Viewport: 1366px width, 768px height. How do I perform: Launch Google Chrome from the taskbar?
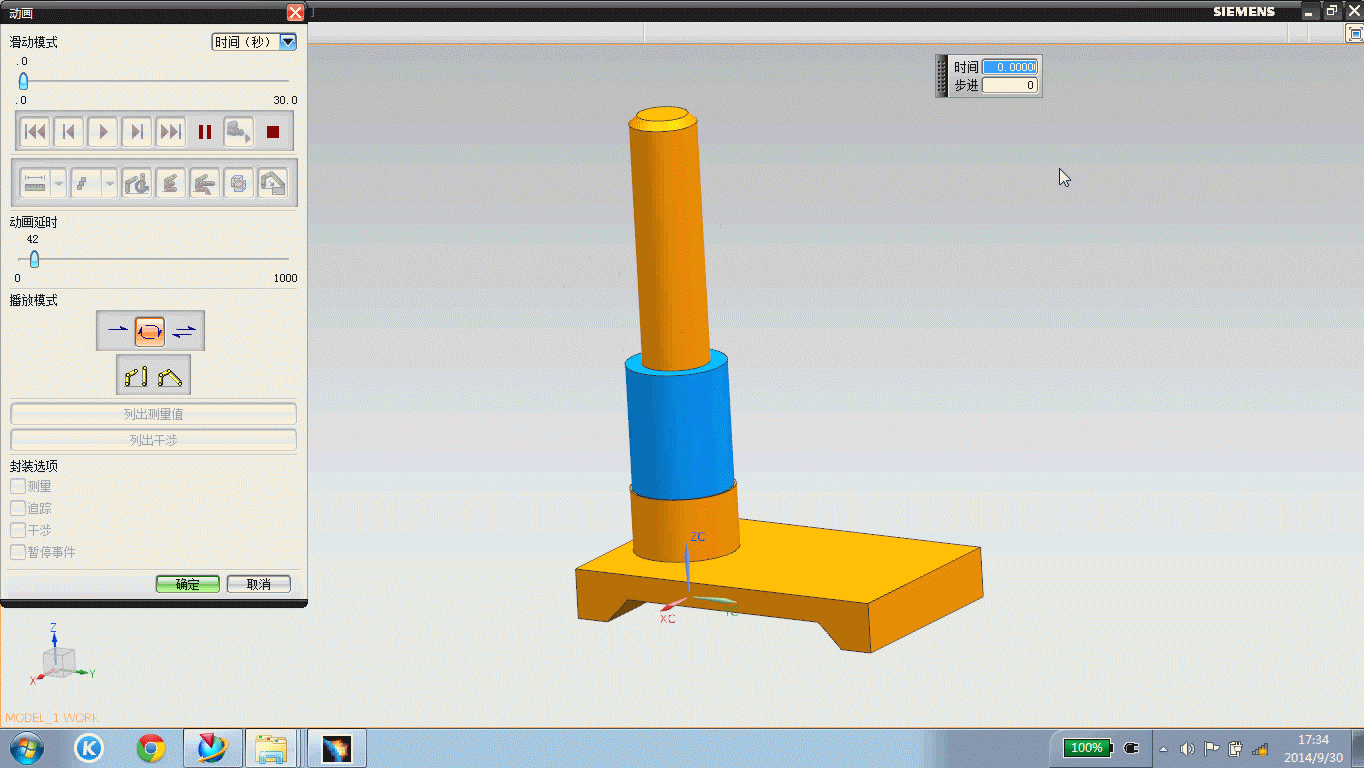[x=151, y=748]
